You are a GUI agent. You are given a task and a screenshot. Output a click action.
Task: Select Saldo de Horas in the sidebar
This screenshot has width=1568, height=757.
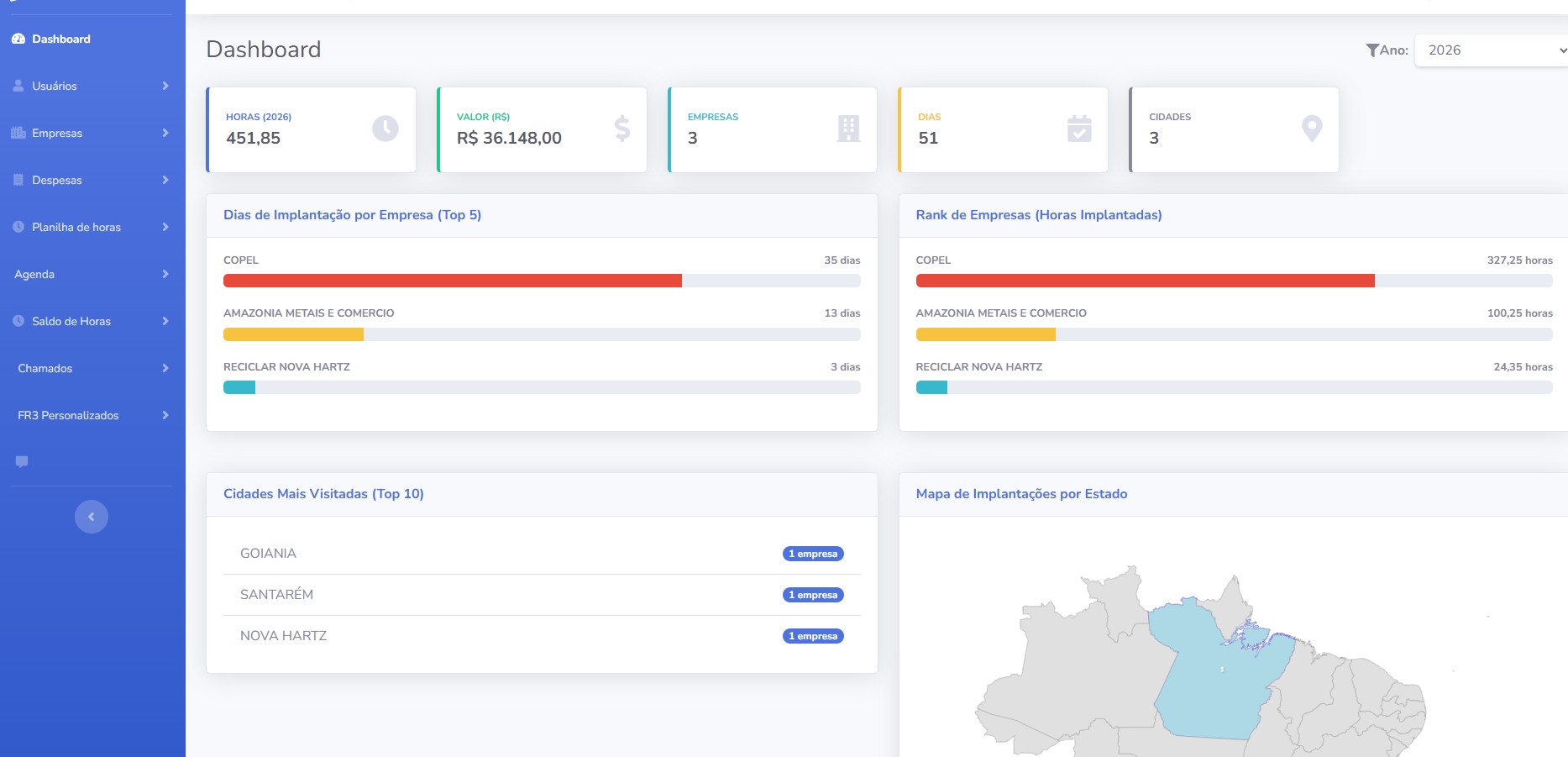71,321
